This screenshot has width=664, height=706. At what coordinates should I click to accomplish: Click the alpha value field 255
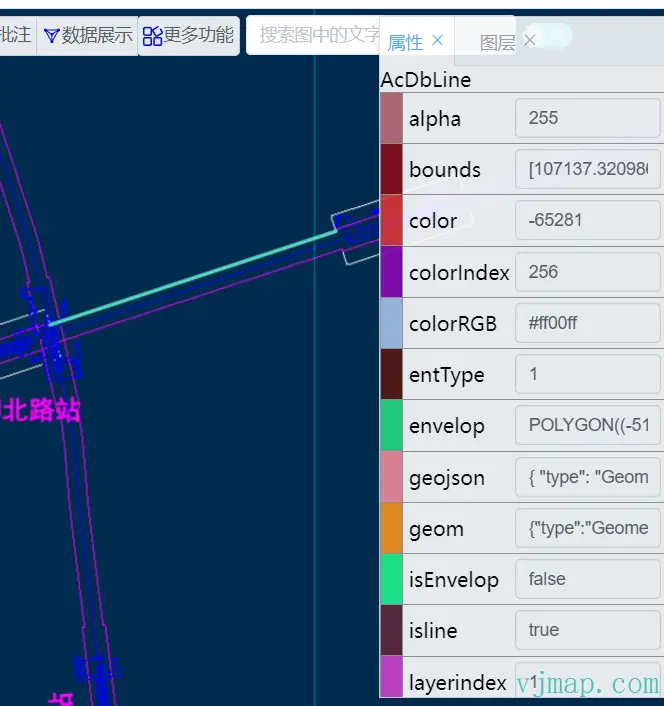(x=587, y=118)
